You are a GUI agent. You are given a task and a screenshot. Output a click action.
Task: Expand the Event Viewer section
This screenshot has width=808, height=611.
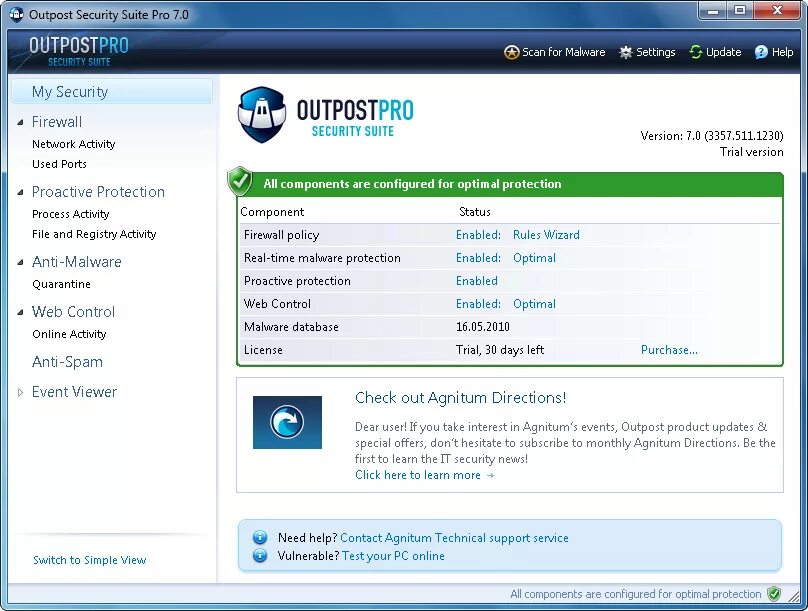click(x=21, y=393)
